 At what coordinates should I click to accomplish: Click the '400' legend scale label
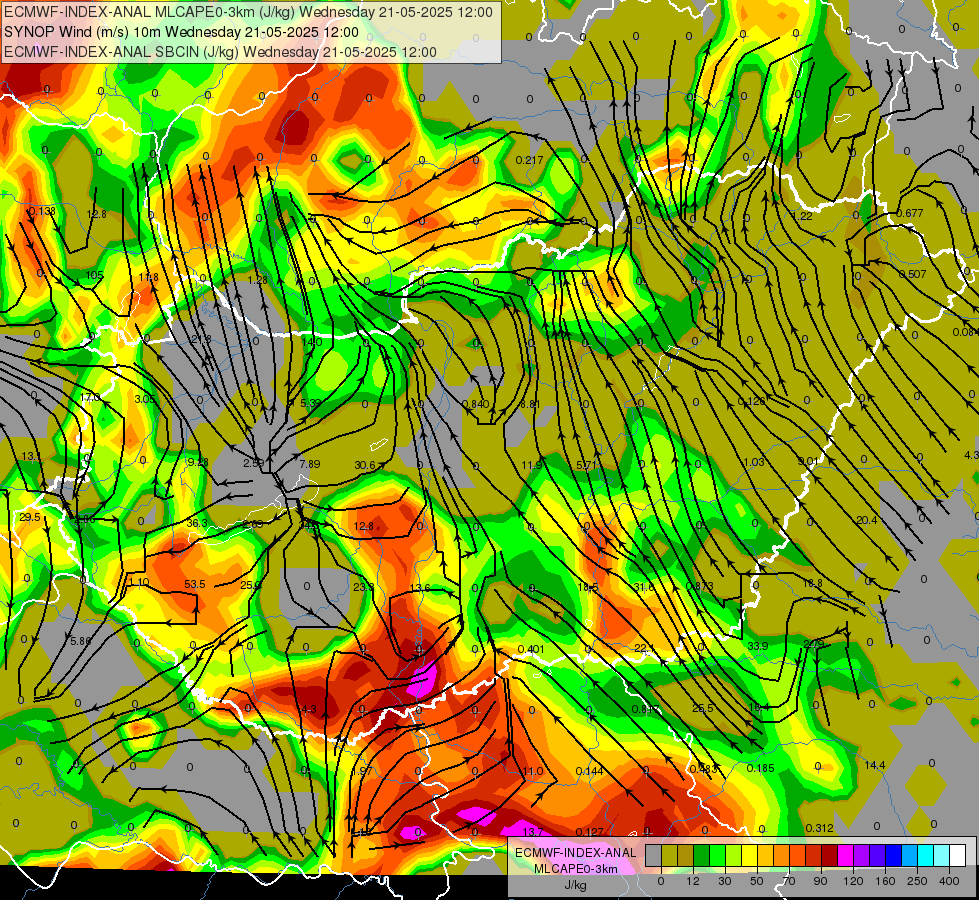[x=949, y=881]
